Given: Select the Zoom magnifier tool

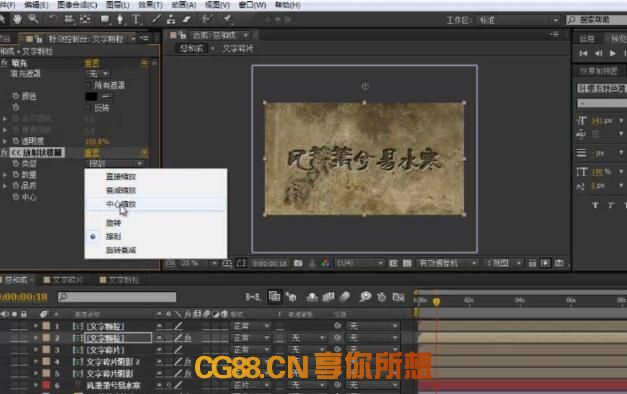Looking at the screenshot, I should click(x=34, y=18).
